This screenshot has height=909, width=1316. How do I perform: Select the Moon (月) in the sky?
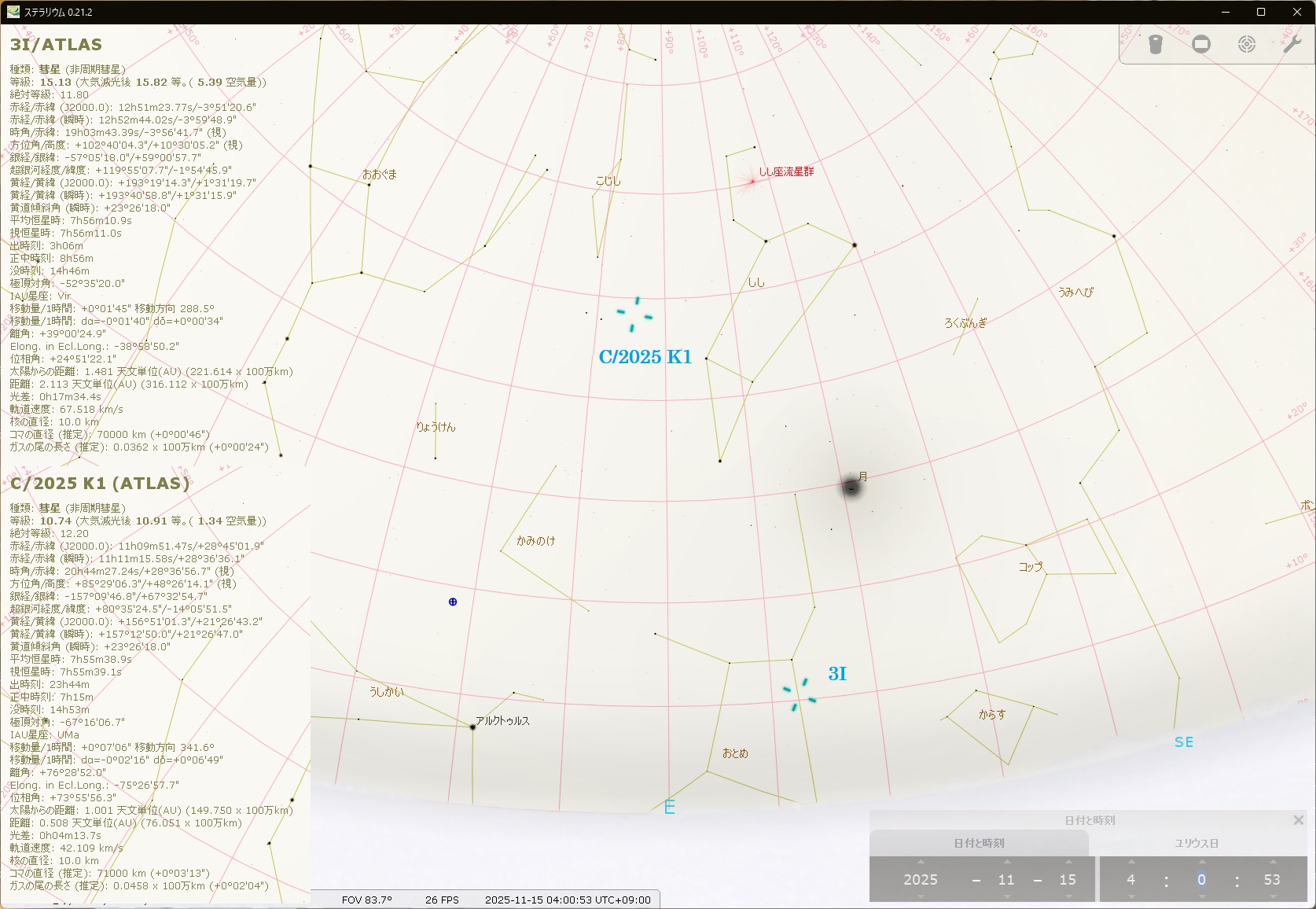pyautogui.click(x=851, y=488)
